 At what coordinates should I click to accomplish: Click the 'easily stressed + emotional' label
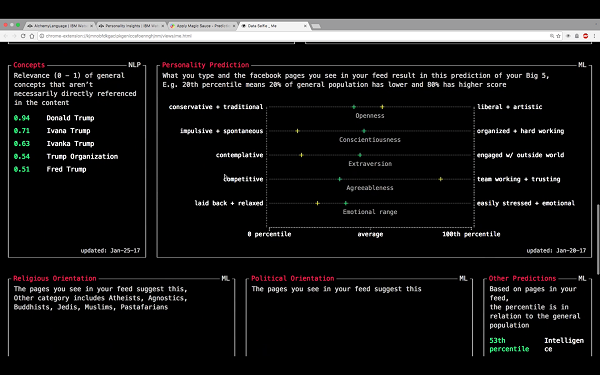(x=526, y=203)
